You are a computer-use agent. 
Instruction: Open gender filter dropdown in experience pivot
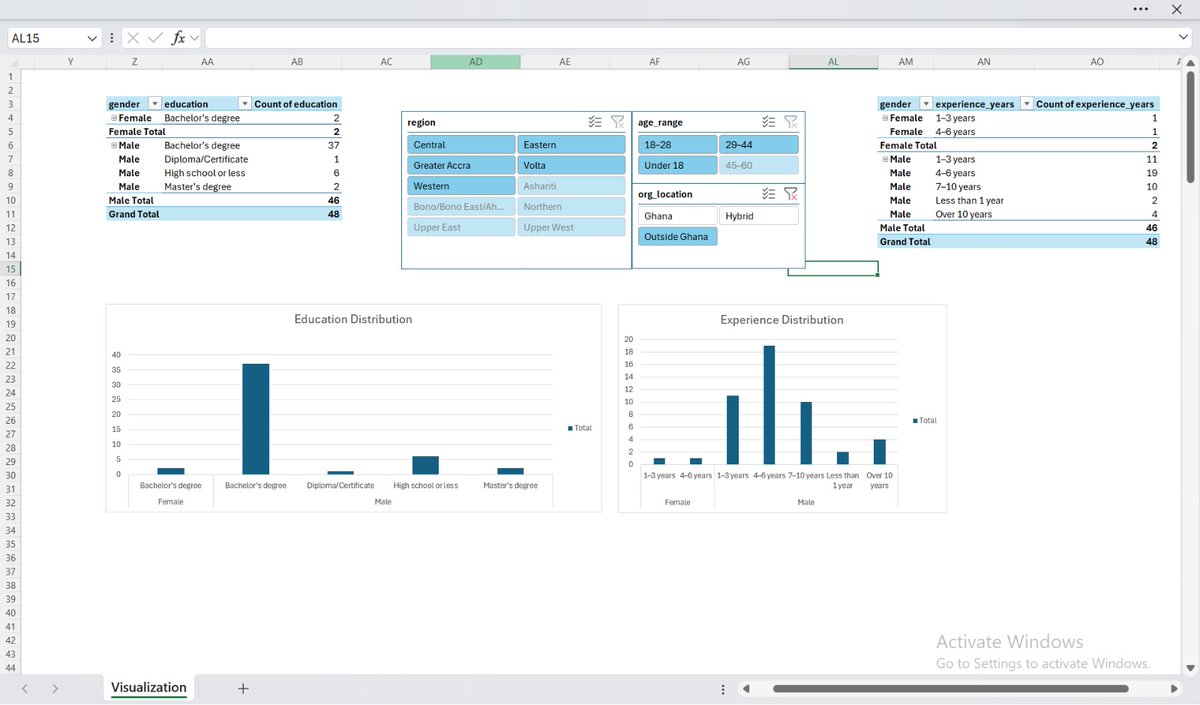(x=925, y=104)
